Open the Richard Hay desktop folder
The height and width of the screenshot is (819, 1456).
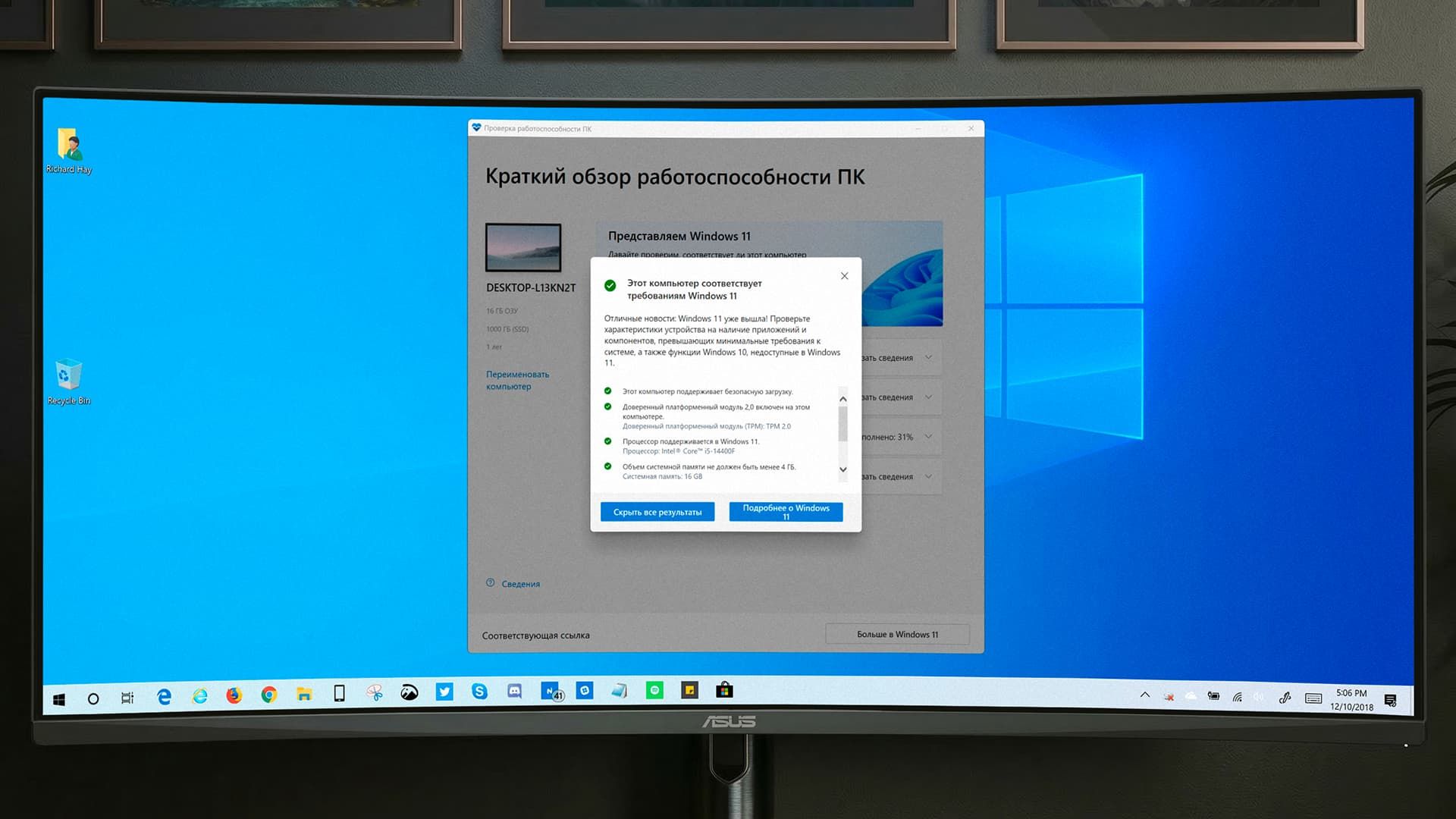click(x=68, y=151)
